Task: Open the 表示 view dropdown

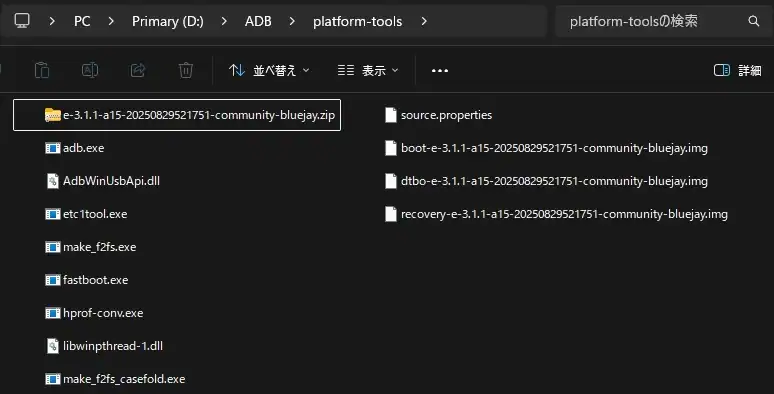Action: click(x=368, y=71)
